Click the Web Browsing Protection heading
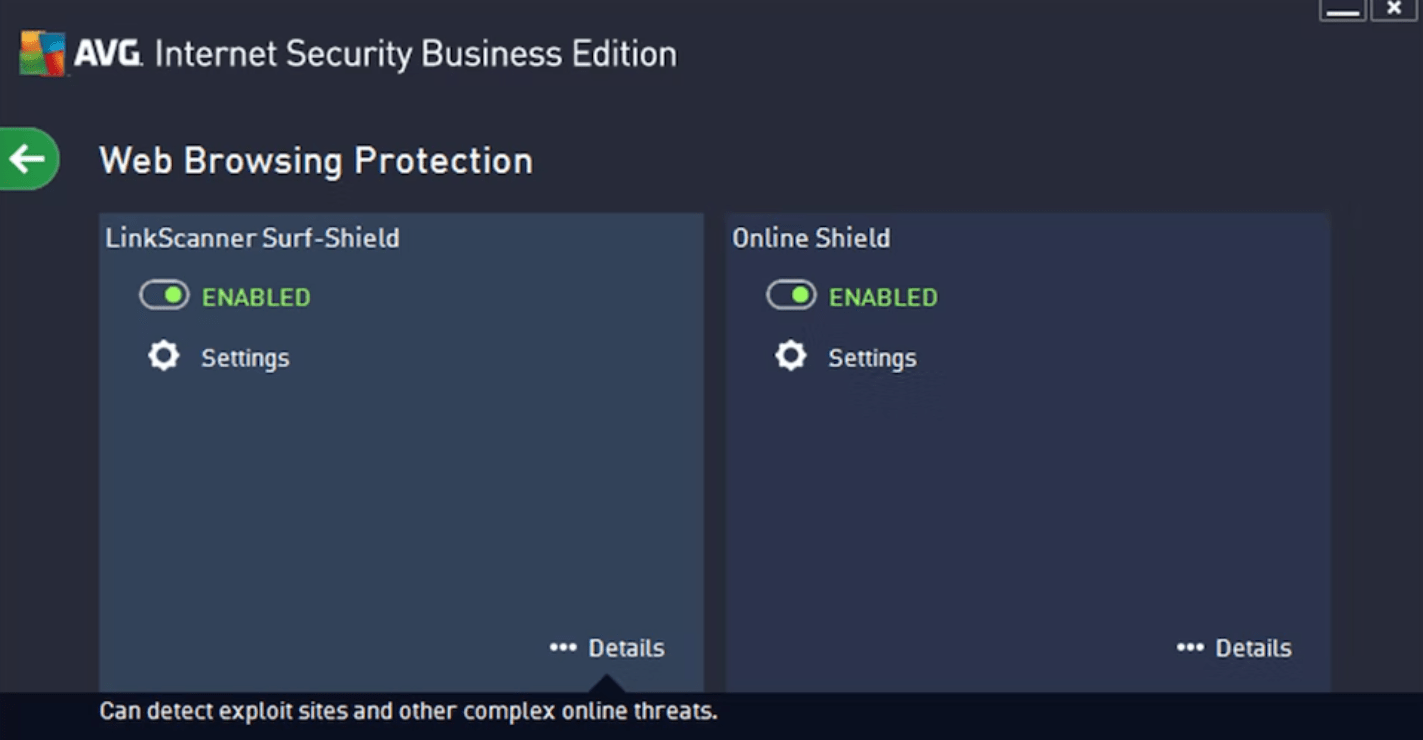1423x740 pixels. (x=316, y=160)
